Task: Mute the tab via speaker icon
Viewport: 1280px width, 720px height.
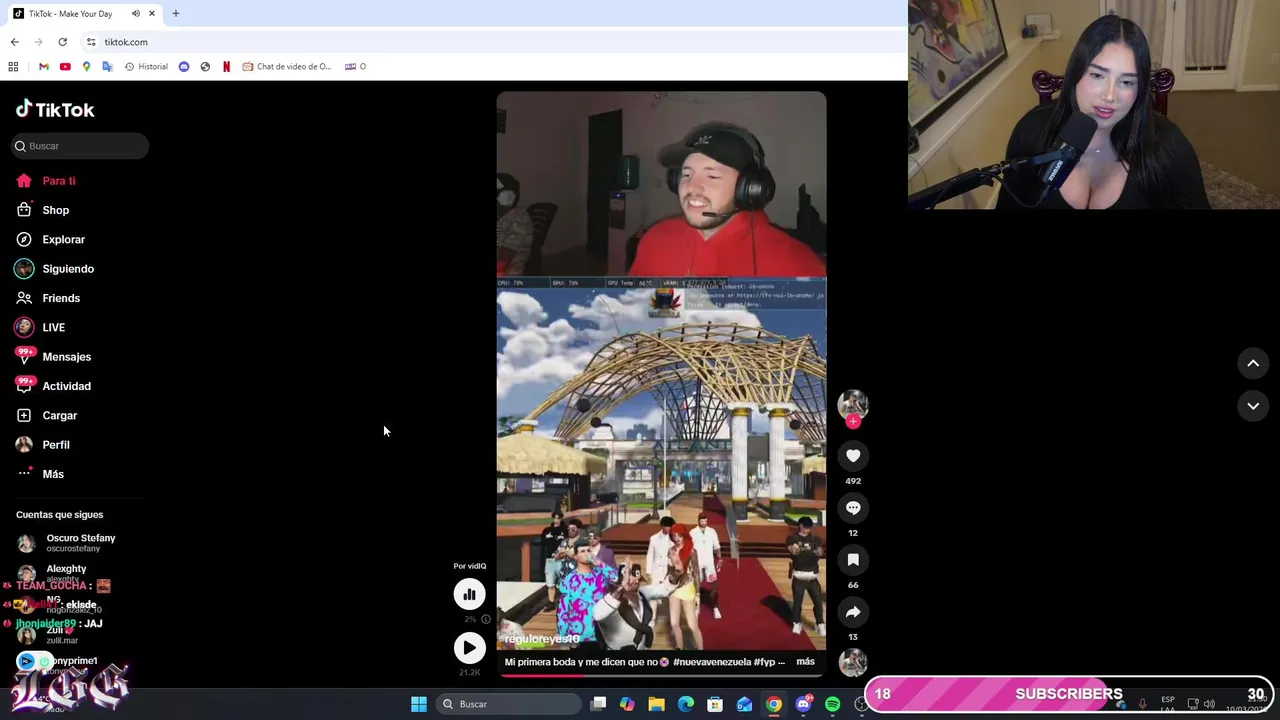Action: click(135, 14)
